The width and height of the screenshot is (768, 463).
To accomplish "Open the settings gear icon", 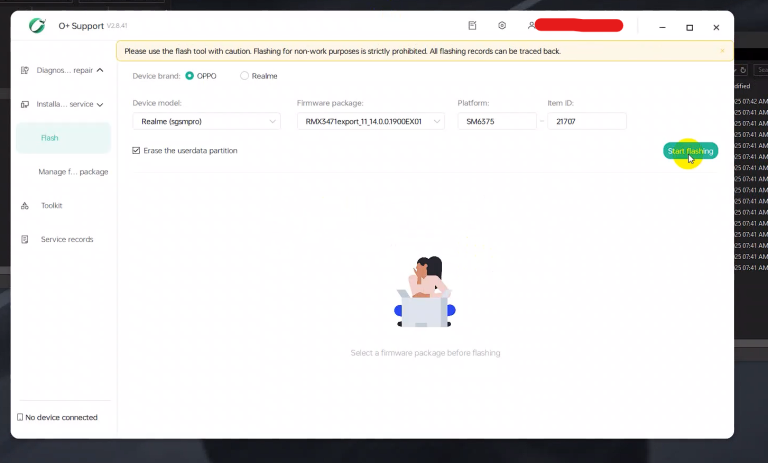I will (502, 26).
